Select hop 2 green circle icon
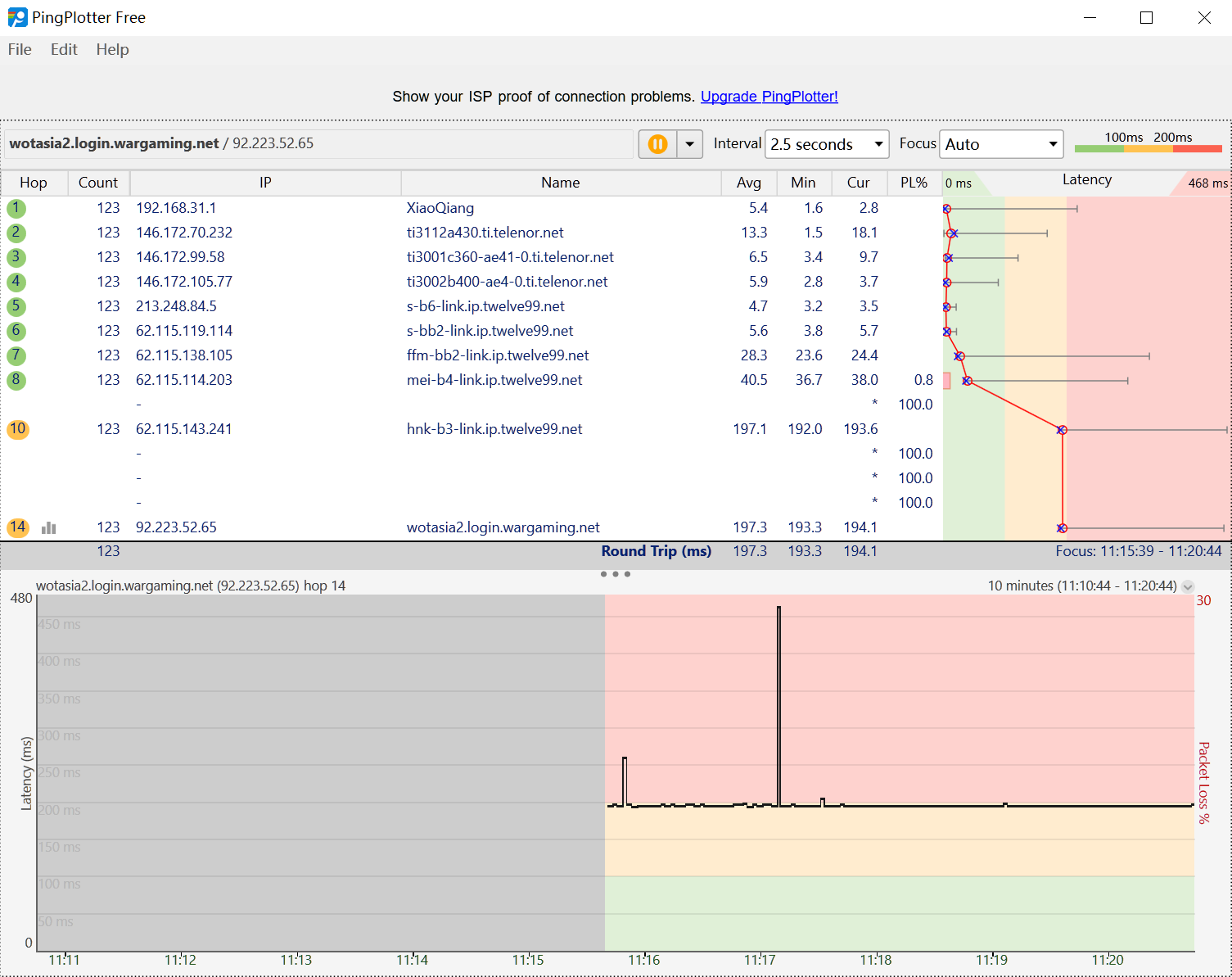 click(x=16, y=233)
